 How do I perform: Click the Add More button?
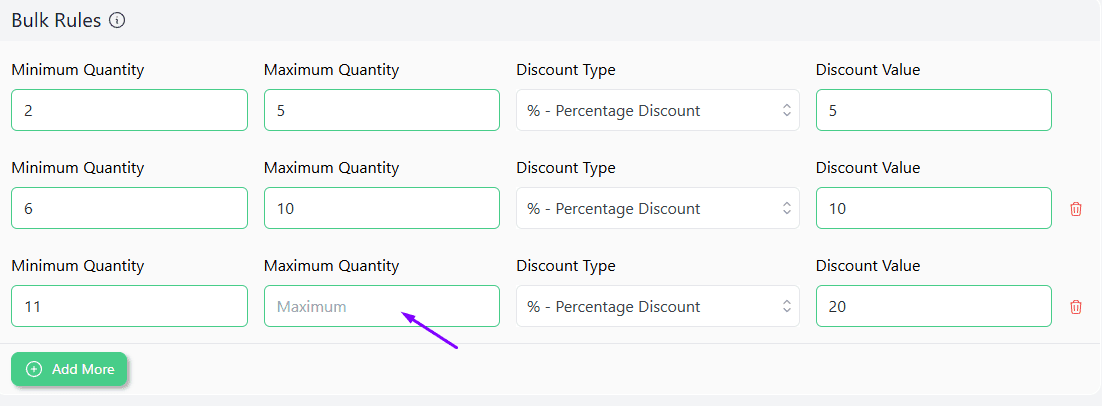pyautogui.click(x=69, y=369)
